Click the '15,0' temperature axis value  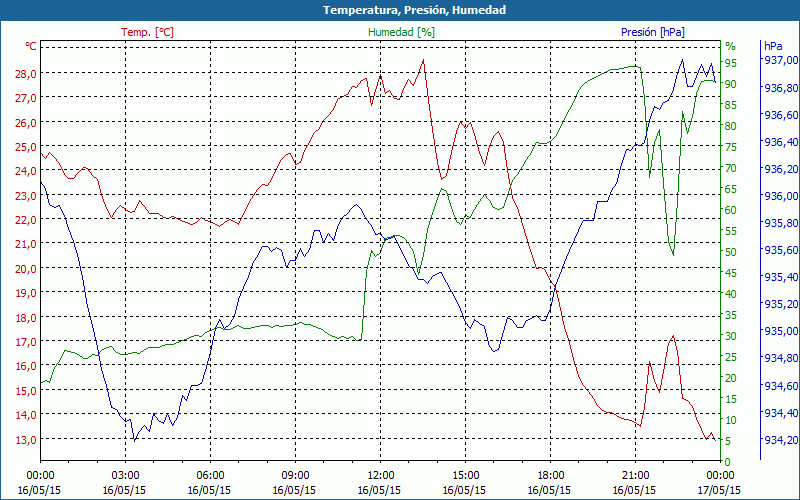pyautogui.click(x=27, y=391)
